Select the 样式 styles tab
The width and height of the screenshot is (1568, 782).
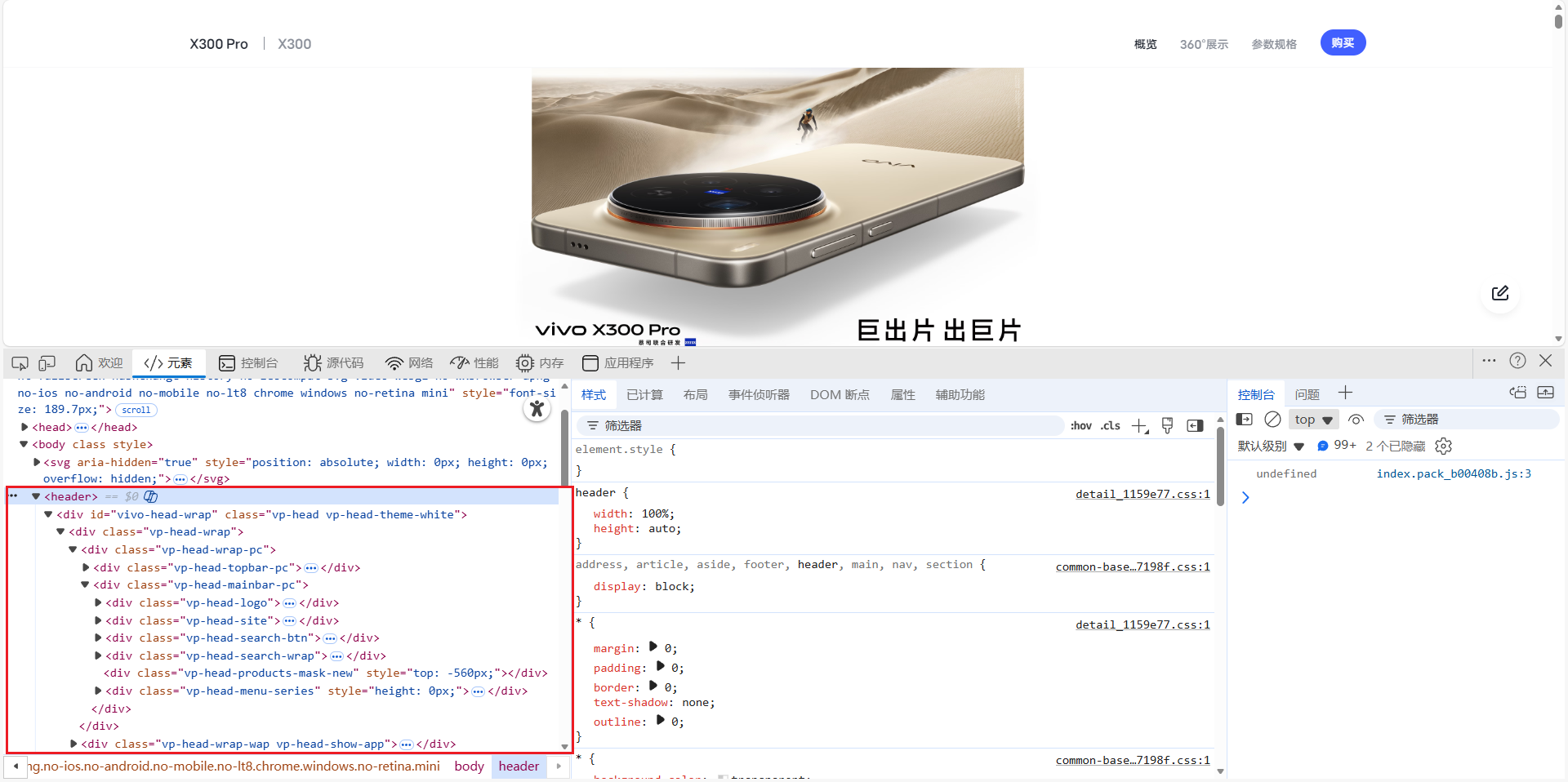(594, 395)
